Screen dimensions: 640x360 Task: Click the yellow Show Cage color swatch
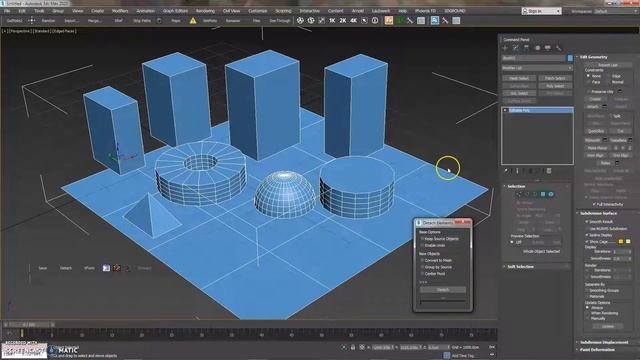click(621, 242)
